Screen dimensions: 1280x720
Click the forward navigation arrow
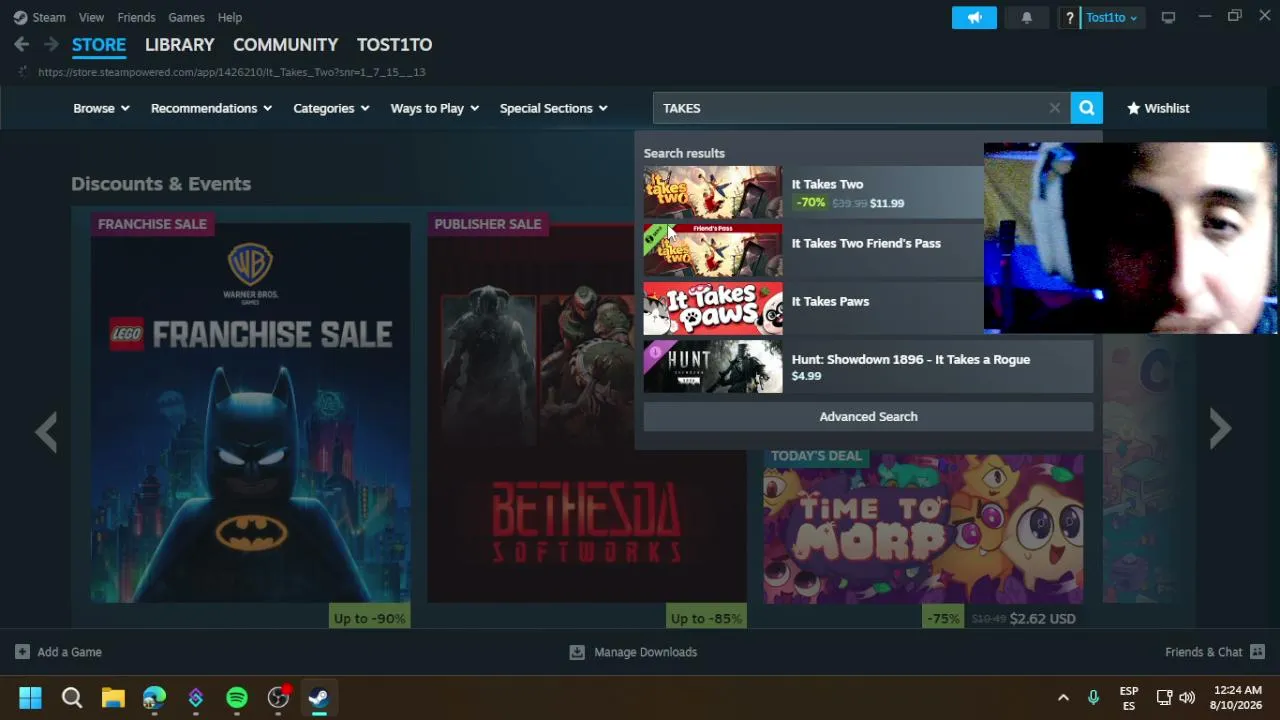(51, 45)
